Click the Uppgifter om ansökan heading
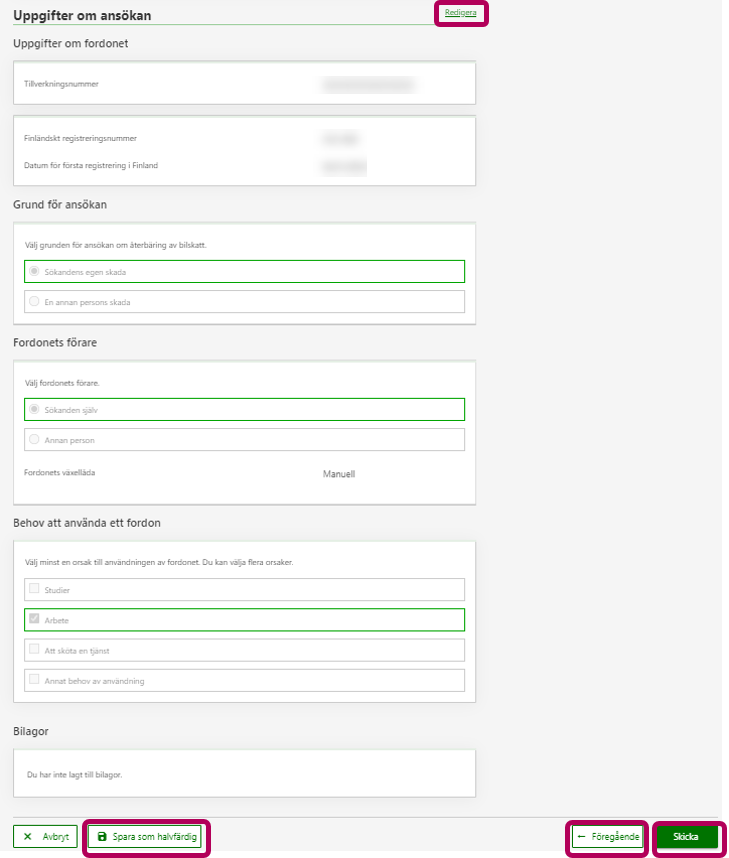This screenshot has height=858, width=729. [x=82, y=15]
